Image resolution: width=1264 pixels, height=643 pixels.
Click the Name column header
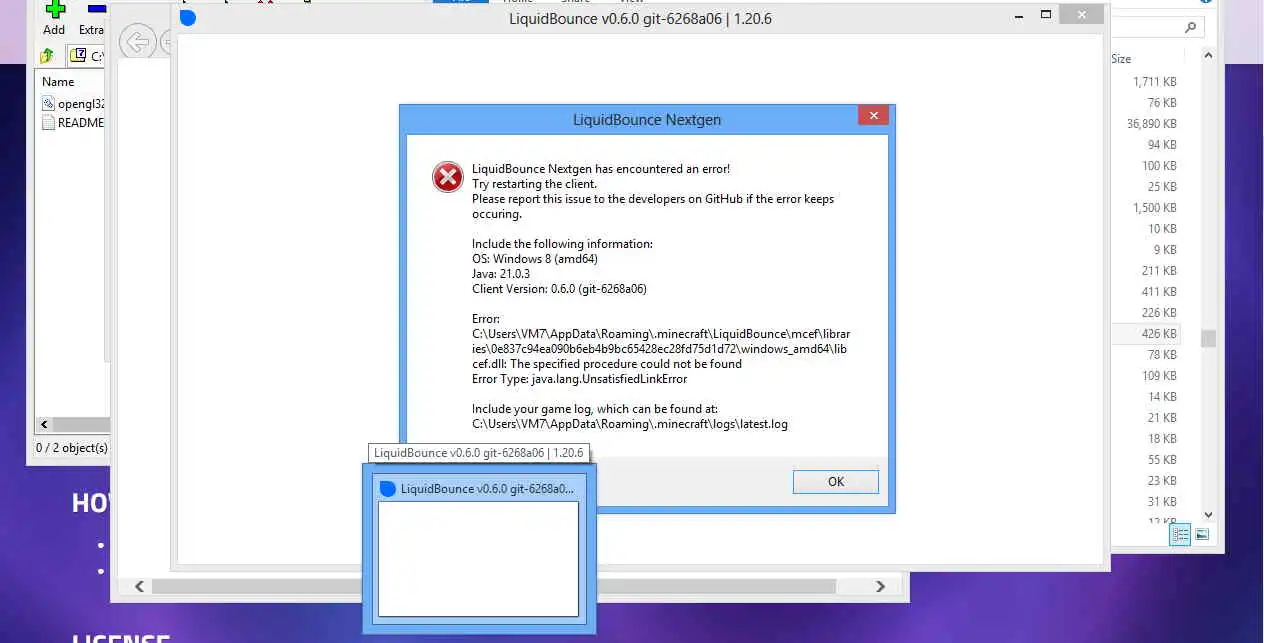click(x=58, y=81)
